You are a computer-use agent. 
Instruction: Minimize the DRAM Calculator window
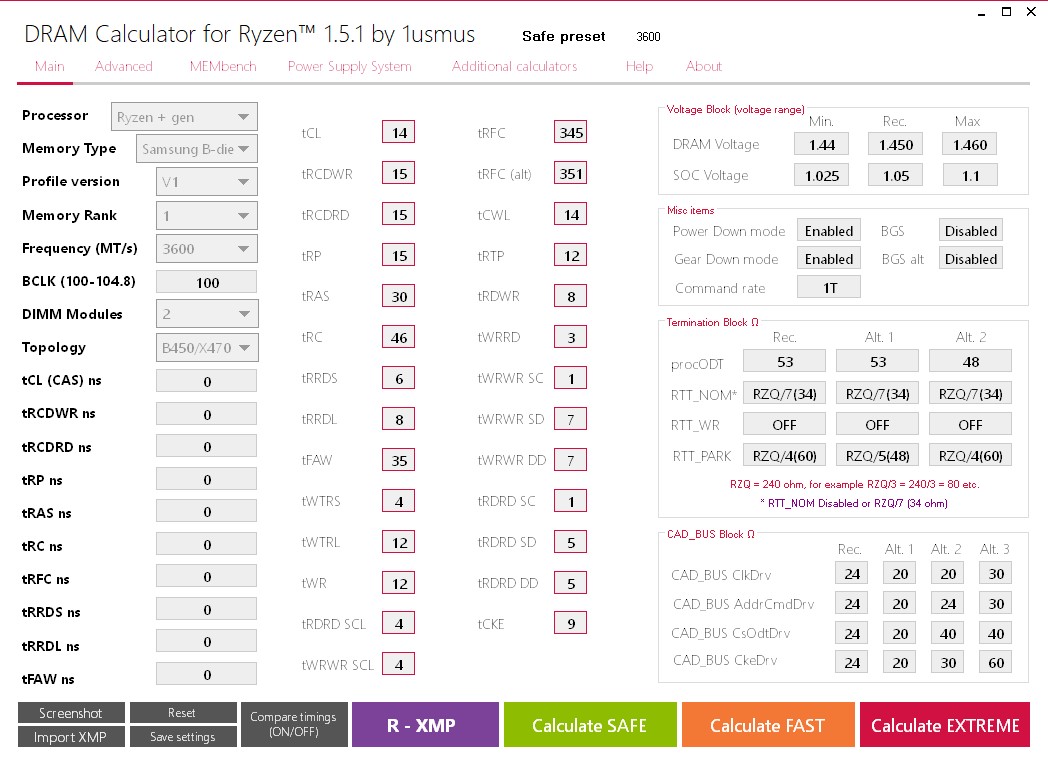click(x=981, y=12)
